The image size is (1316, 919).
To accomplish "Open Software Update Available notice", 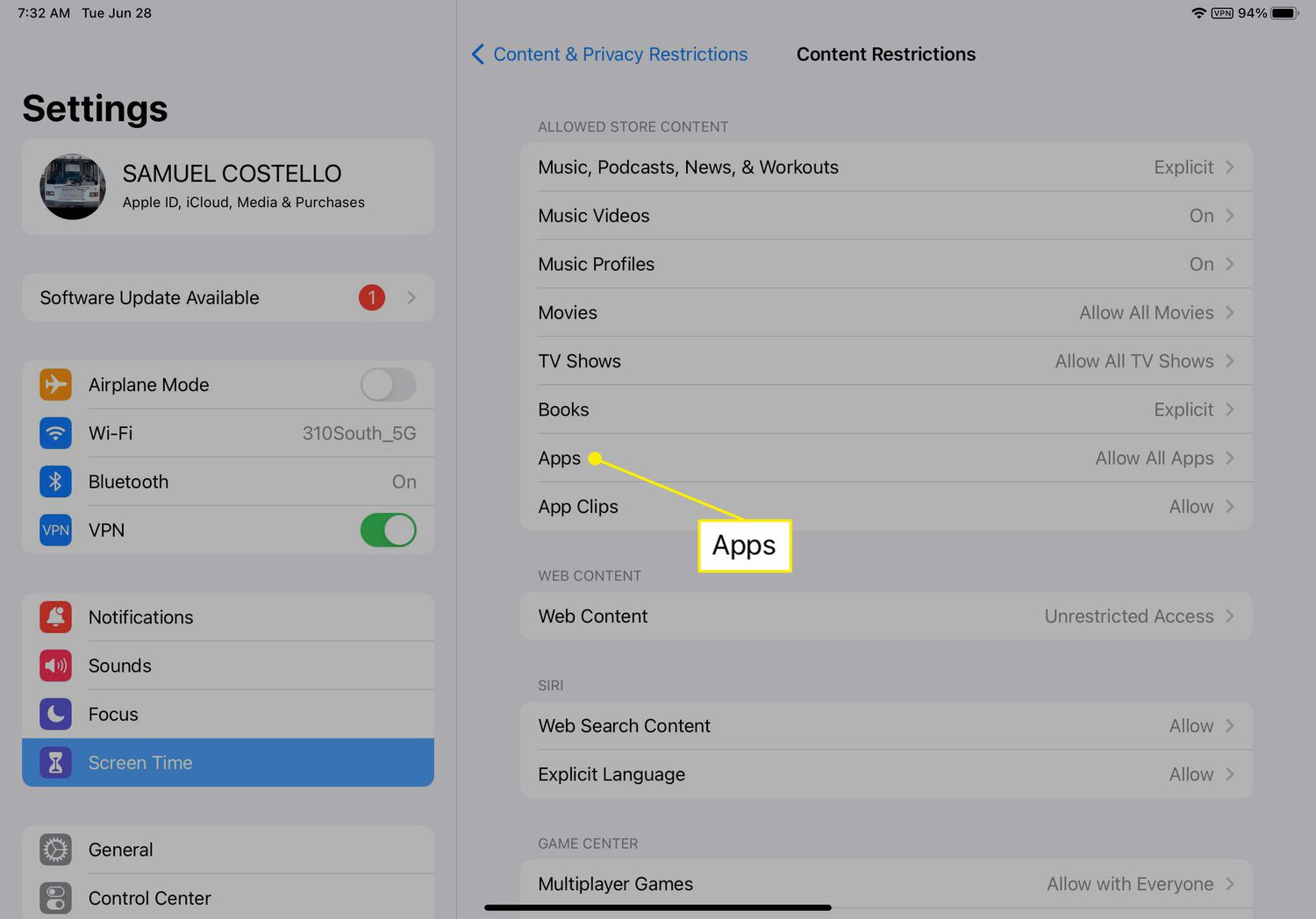I will tap(228, 298).
